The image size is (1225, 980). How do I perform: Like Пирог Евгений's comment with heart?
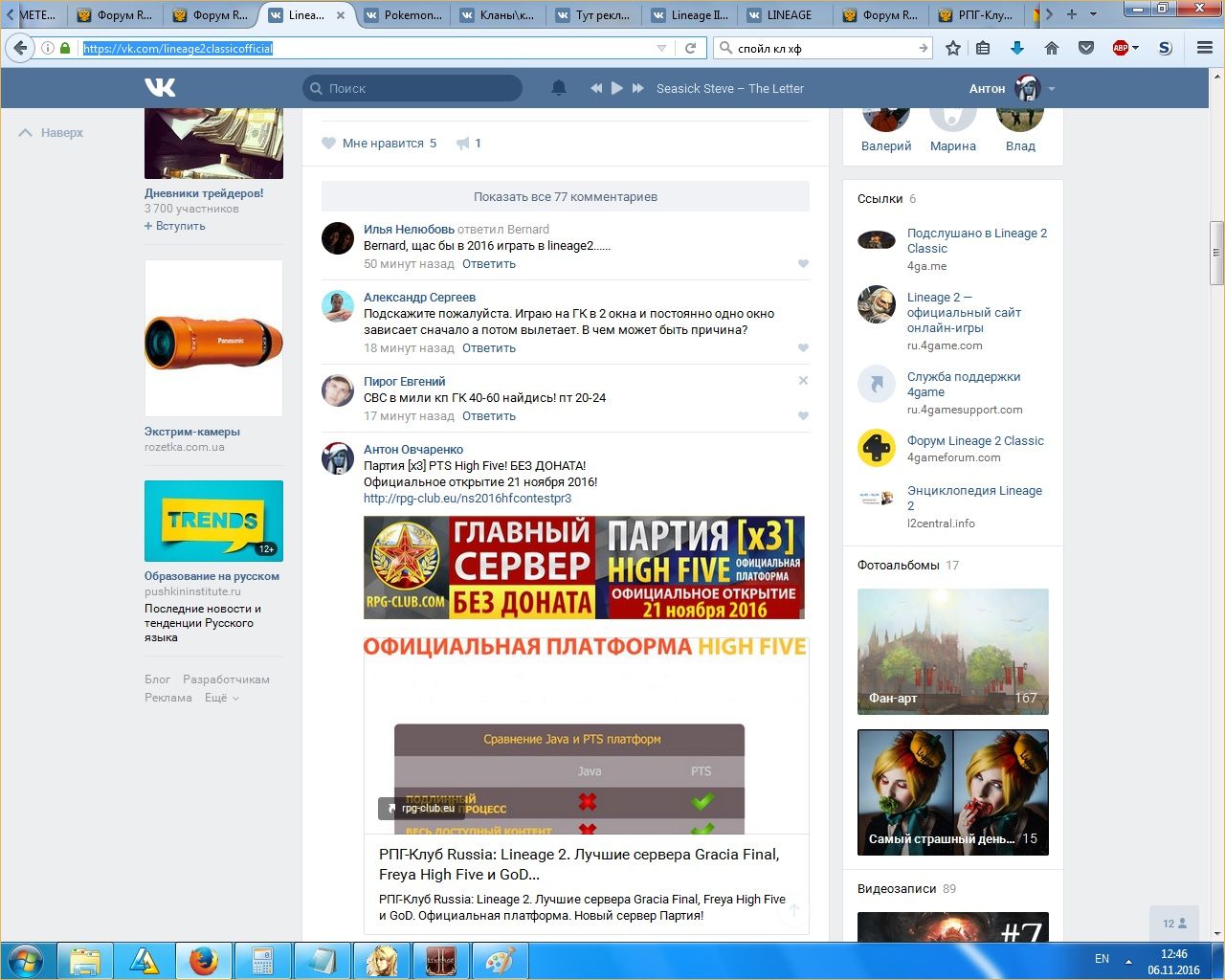[x=803, y=416]
